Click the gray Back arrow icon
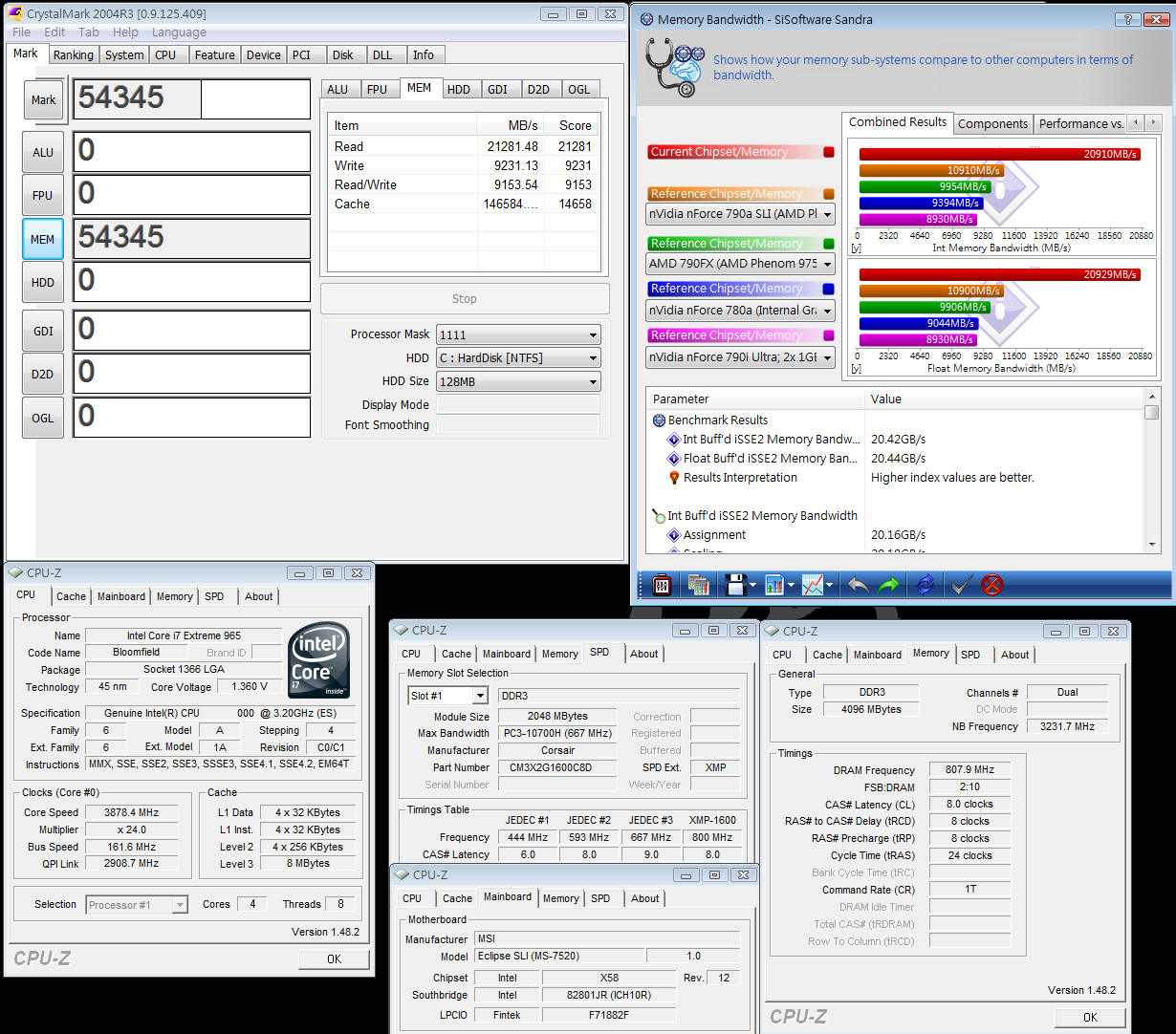This screenshot has width=1176, height=1034. pos(858,585)
